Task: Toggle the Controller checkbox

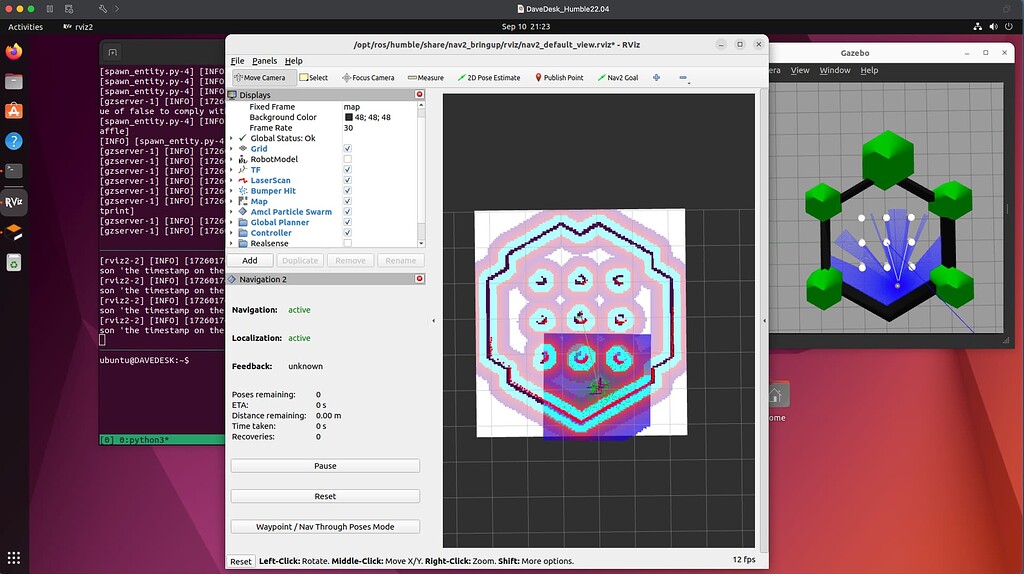Action: tap(347, 232)
